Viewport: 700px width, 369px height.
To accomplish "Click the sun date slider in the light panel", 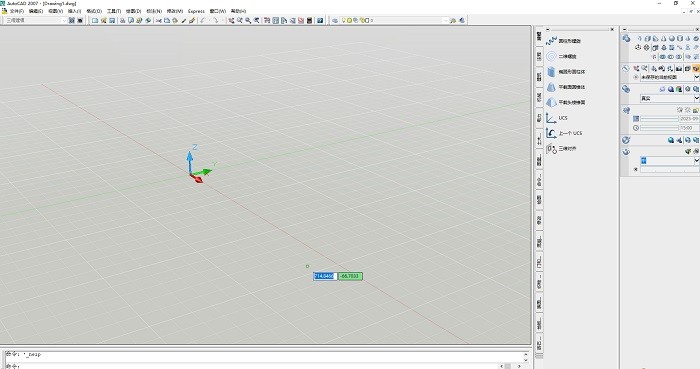I will [659, 119].
